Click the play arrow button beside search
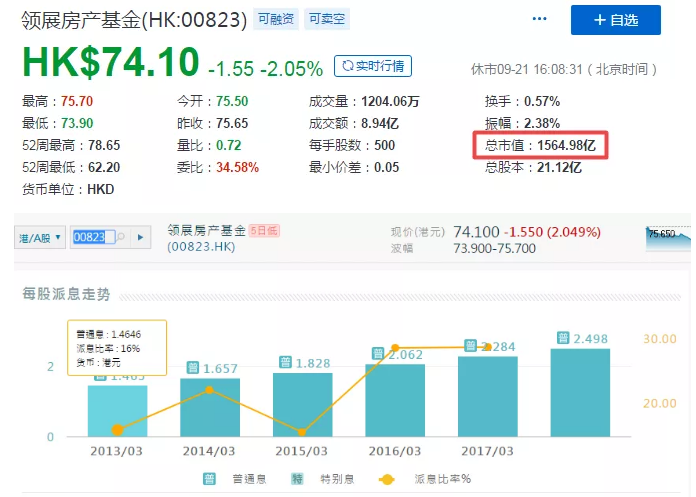The width and height of the screenshot is (696, 497). (140, 237)
